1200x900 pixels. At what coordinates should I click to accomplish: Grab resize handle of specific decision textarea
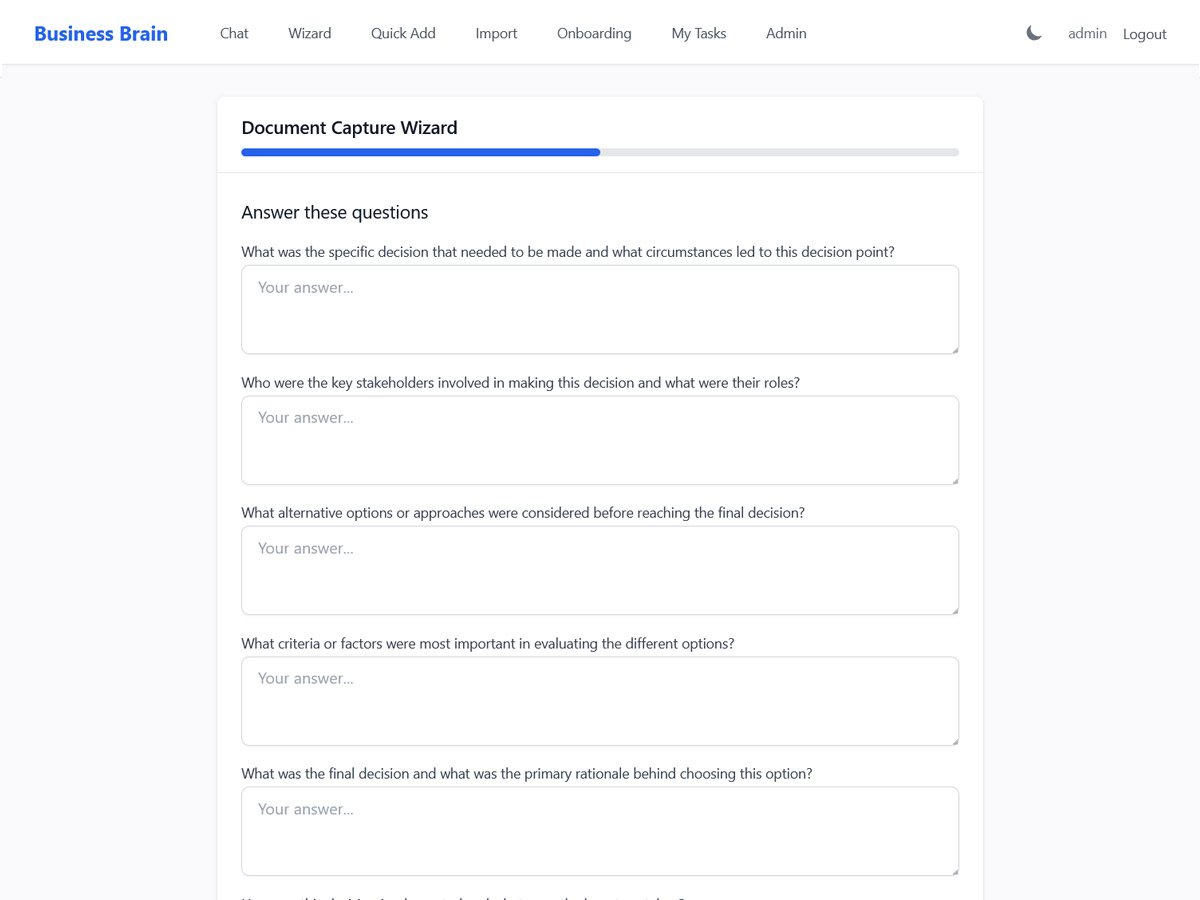click(x=954, y=349)
